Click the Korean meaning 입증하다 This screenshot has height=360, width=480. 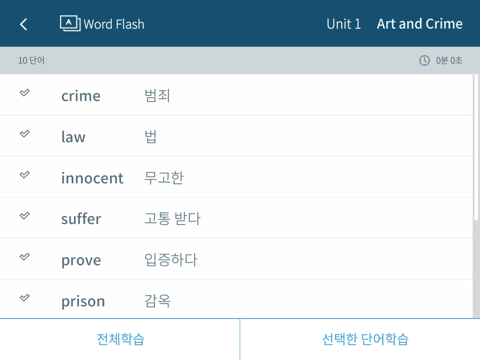tap(171, 260)
